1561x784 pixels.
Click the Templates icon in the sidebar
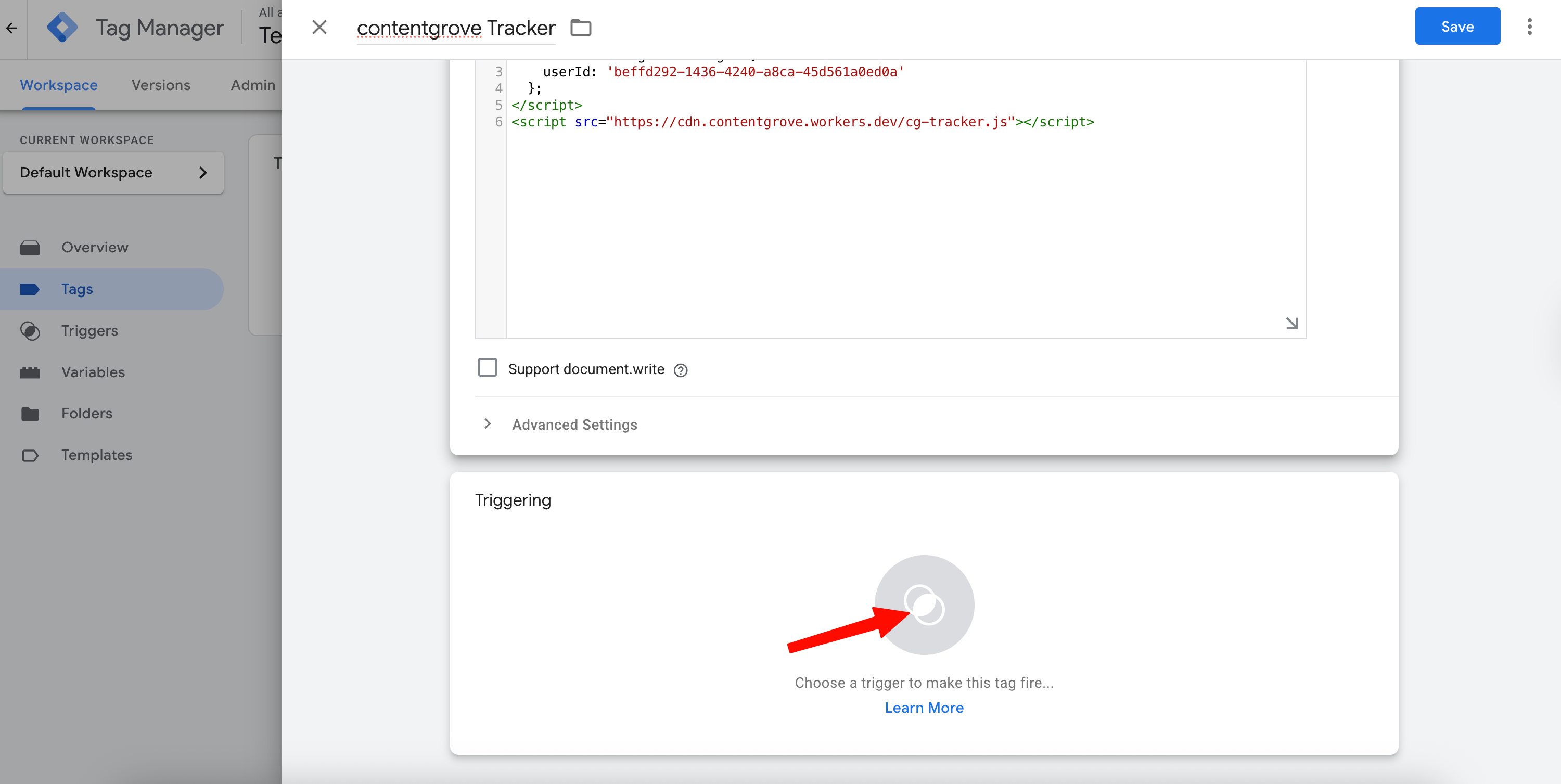30,455
